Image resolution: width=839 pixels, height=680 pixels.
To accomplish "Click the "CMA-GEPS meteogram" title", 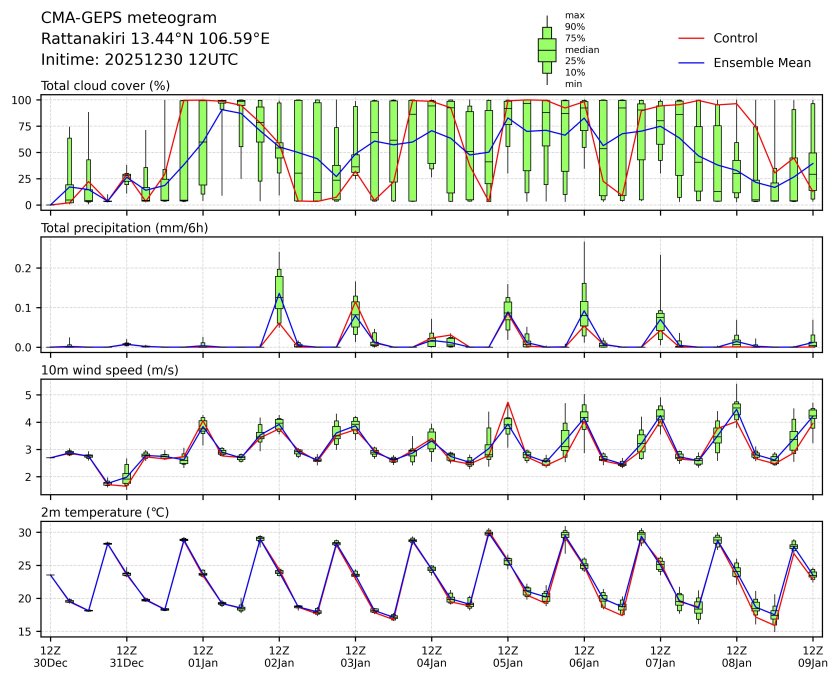I will point(122,18).
